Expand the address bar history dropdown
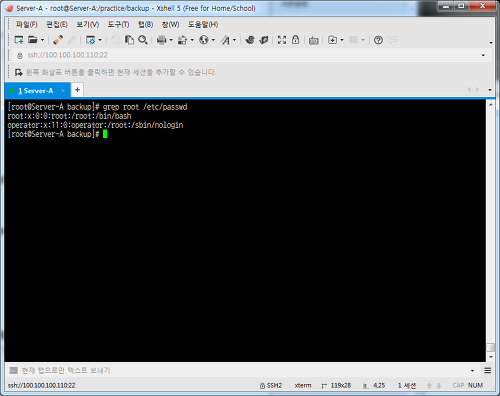Screen dimensions: 500x396 tap(483, 55)
